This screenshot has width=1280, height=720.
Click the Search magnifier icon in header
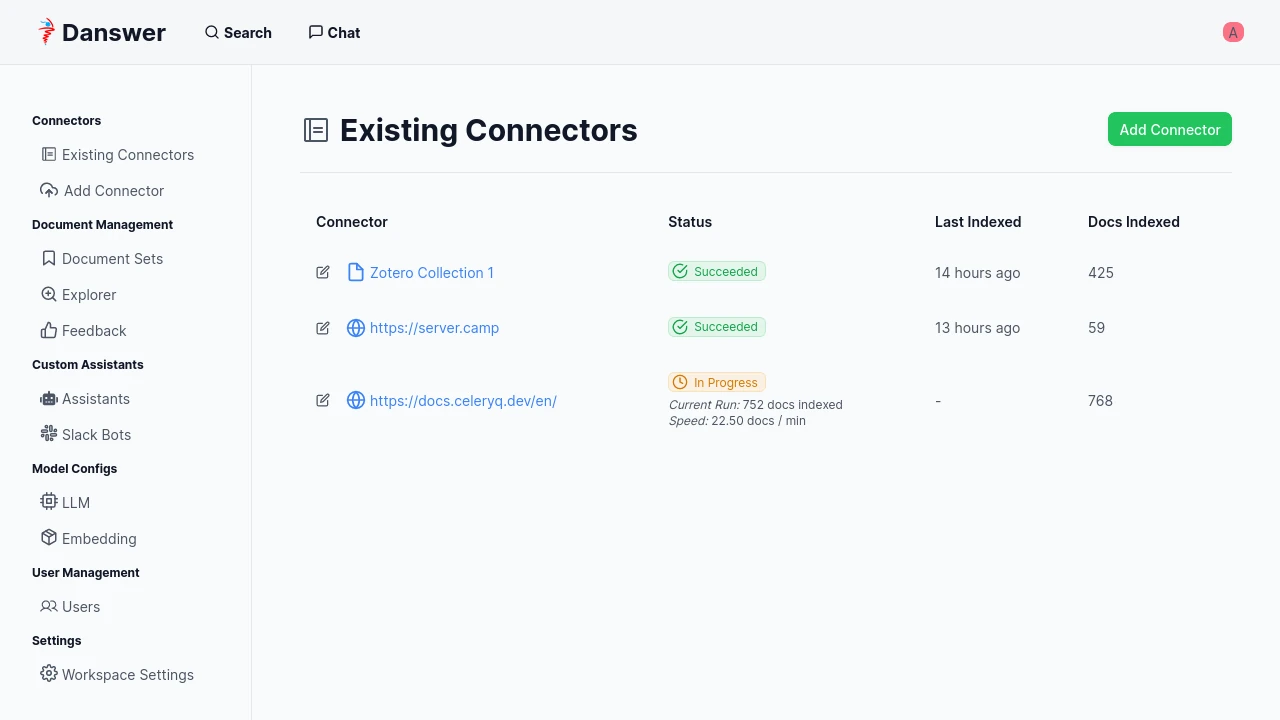pos(212,32)
